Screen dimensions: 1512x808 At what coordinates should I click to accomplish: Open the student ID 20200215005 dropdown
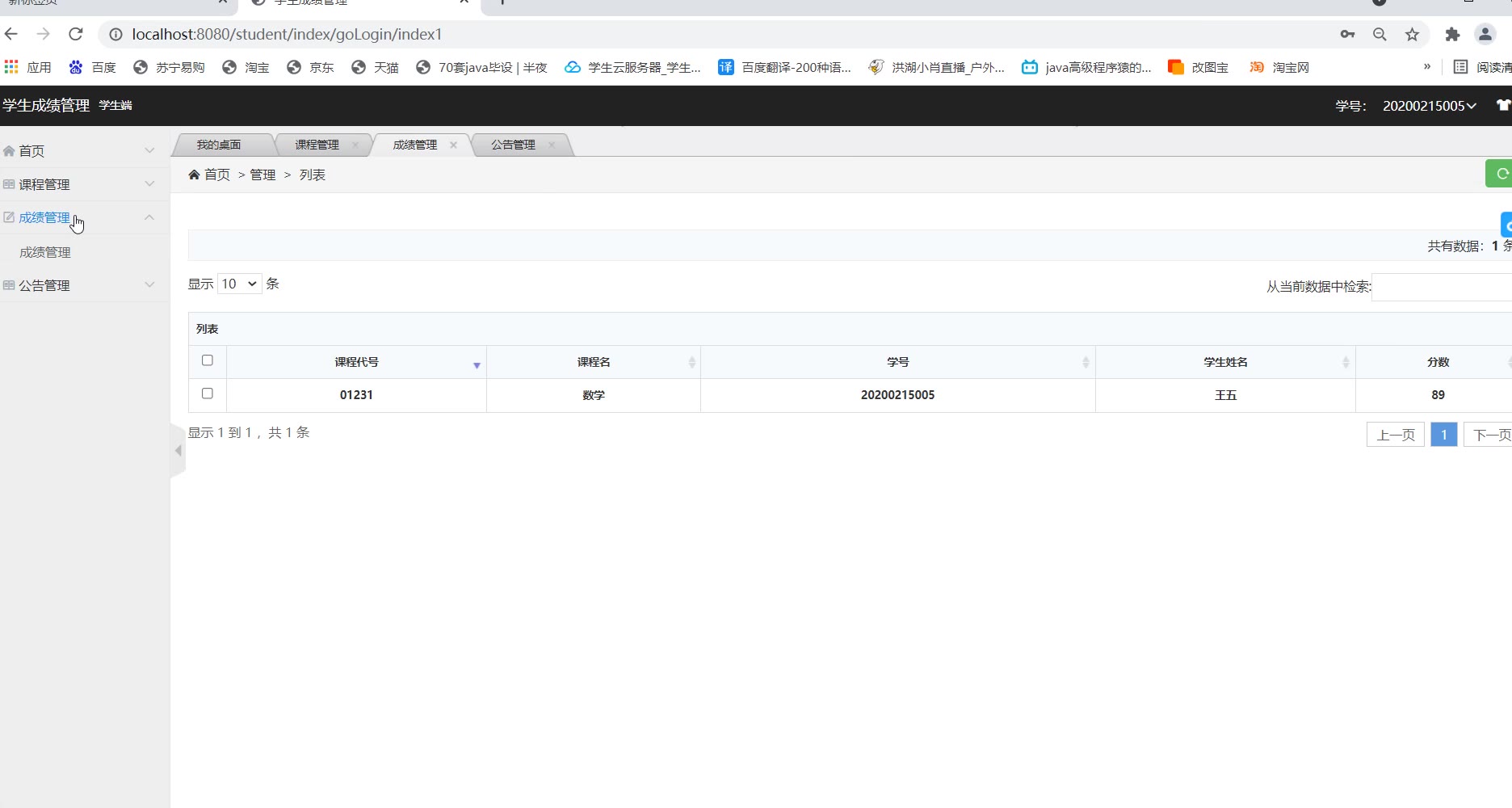(1430, 106)
